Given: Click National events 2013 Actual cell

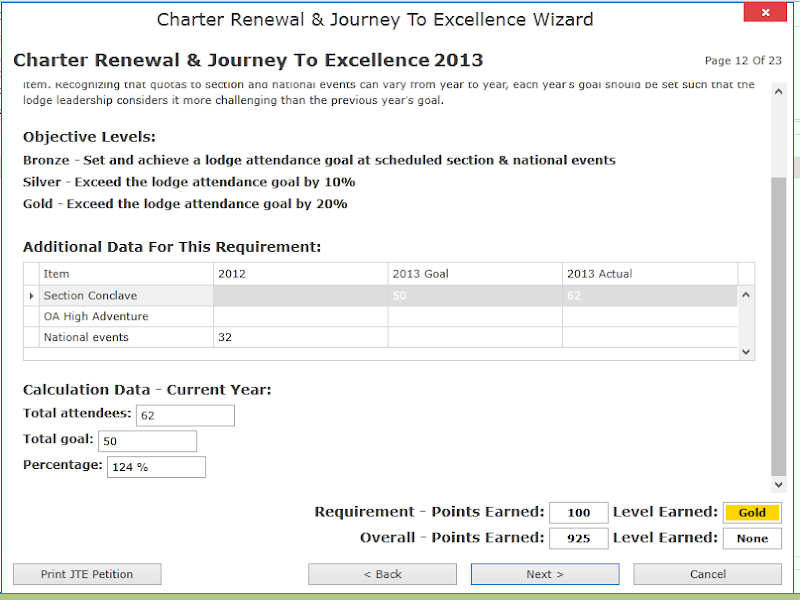Looking at the screenshot, I should (x=650, y=337).
